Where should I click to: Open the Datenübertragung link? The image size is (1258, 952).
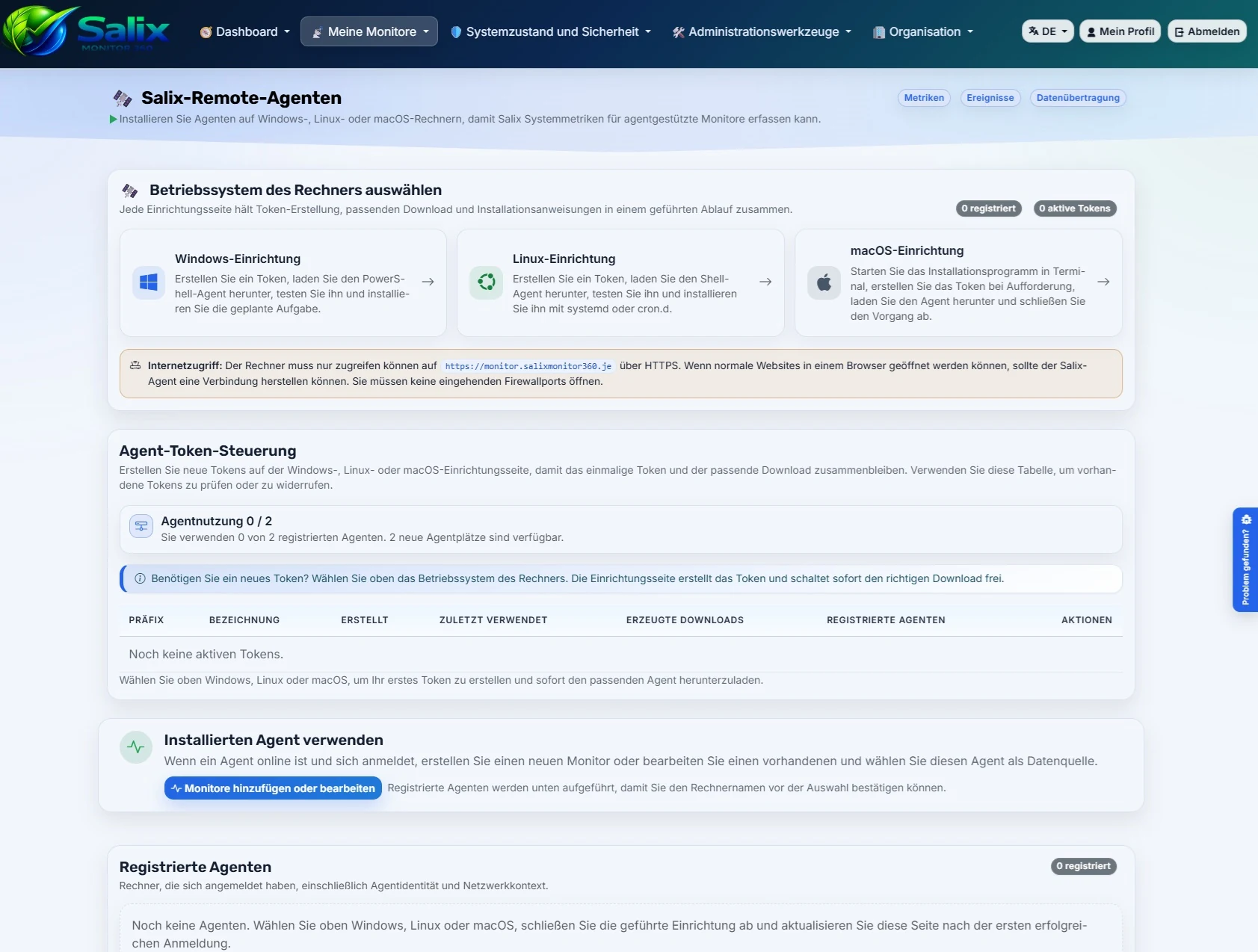pyautogui.click(x=1078, y=98)
